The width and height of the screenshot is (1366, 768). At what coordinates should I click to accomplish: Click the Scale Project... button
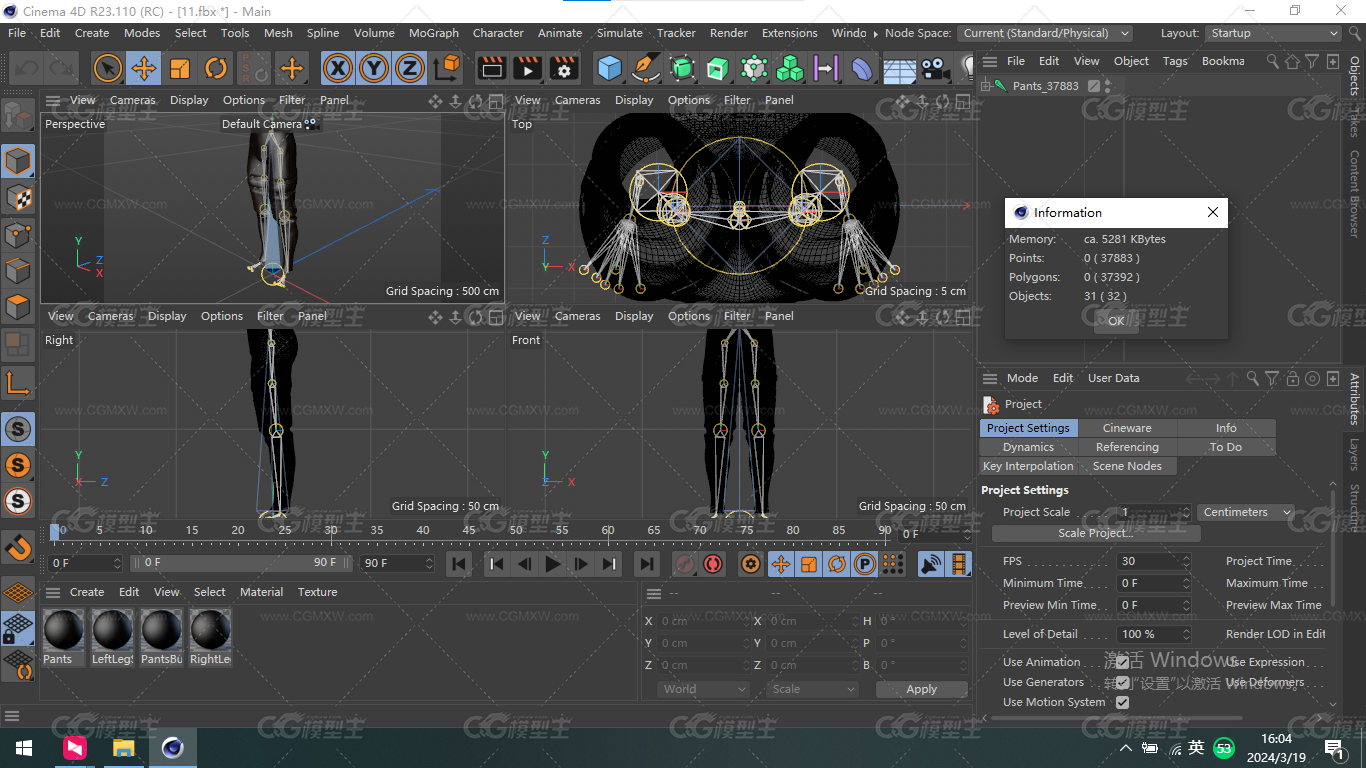point(1096,533)
